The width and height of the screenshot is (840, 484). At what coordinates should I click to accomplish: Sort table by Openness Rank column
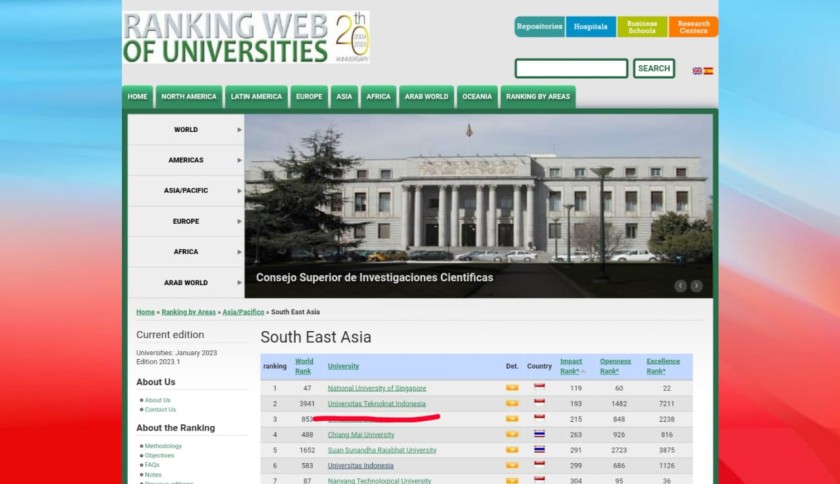[x=615, y=366]
